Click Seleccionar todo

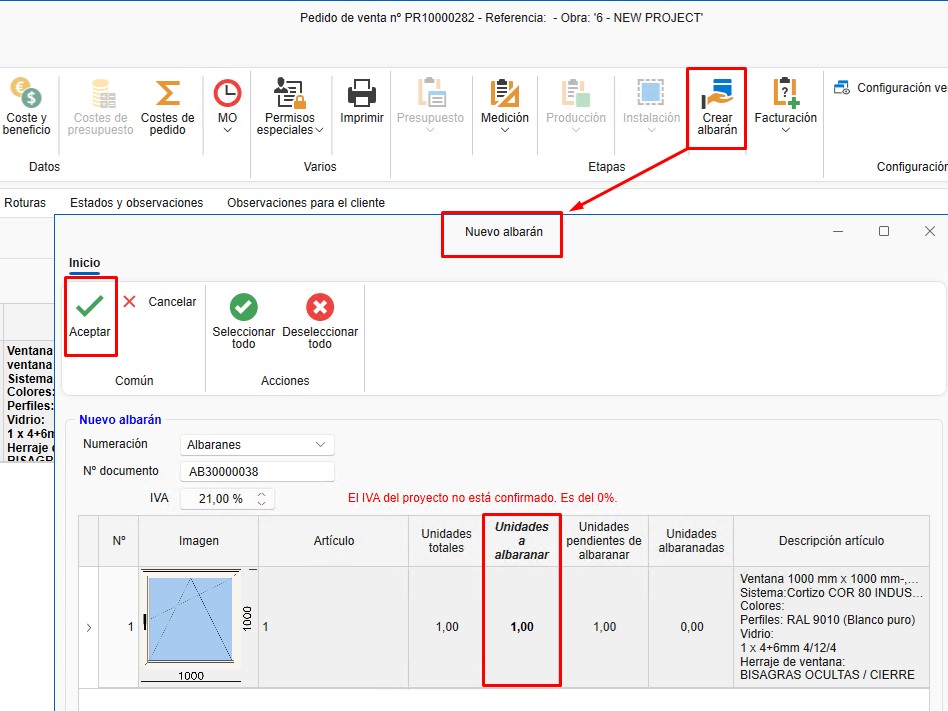(x=244, y=320)
